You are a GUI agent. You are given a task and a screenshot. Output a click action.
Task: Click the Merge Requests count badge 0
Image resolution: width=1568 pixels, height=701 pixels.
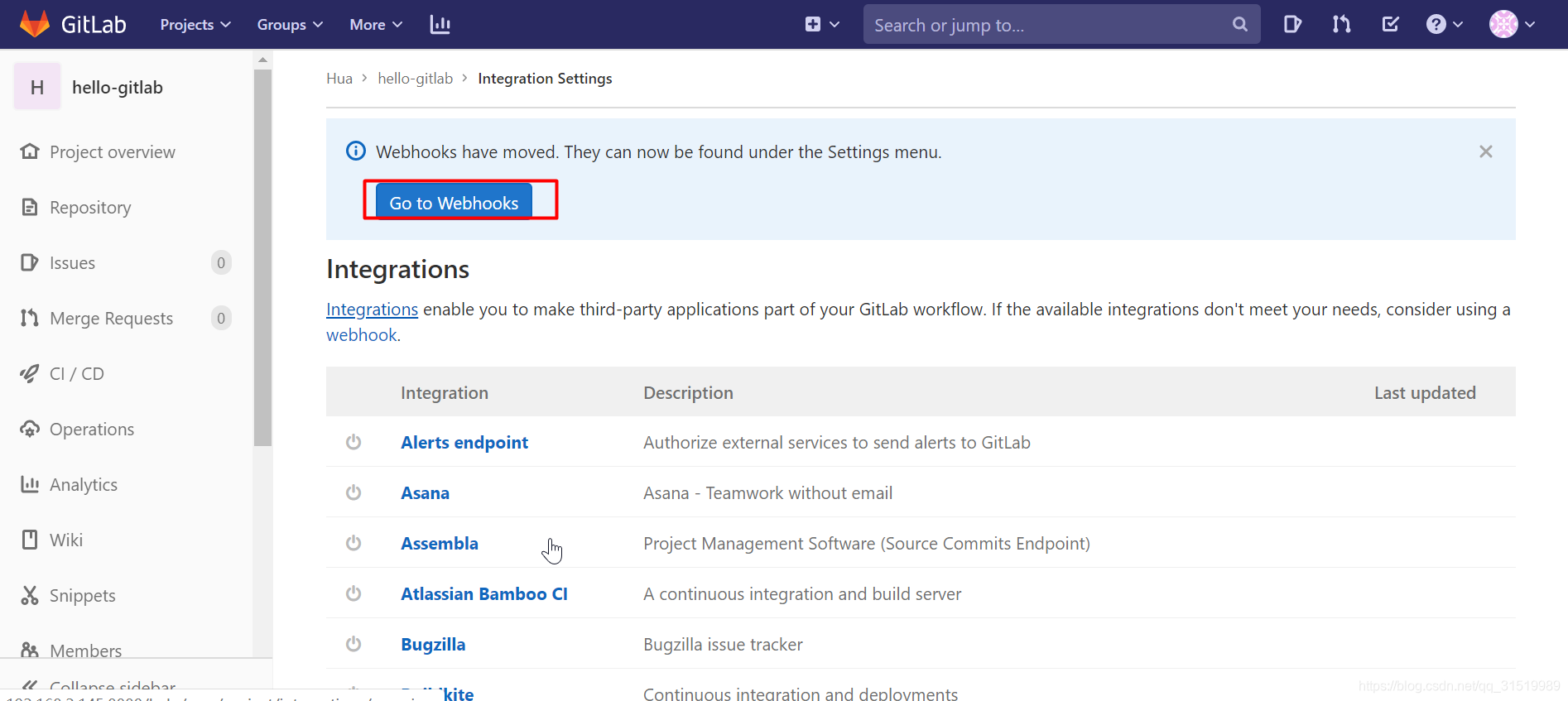tap(221, 319)
